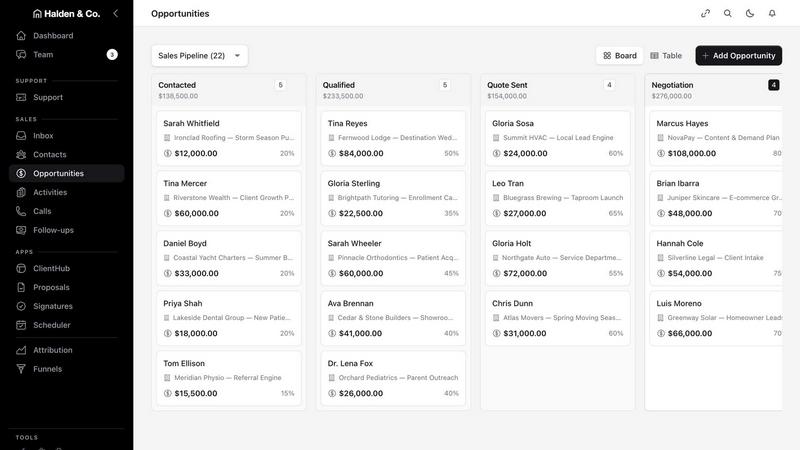Click the Support ticket icon in sidebar

(21, 97)
